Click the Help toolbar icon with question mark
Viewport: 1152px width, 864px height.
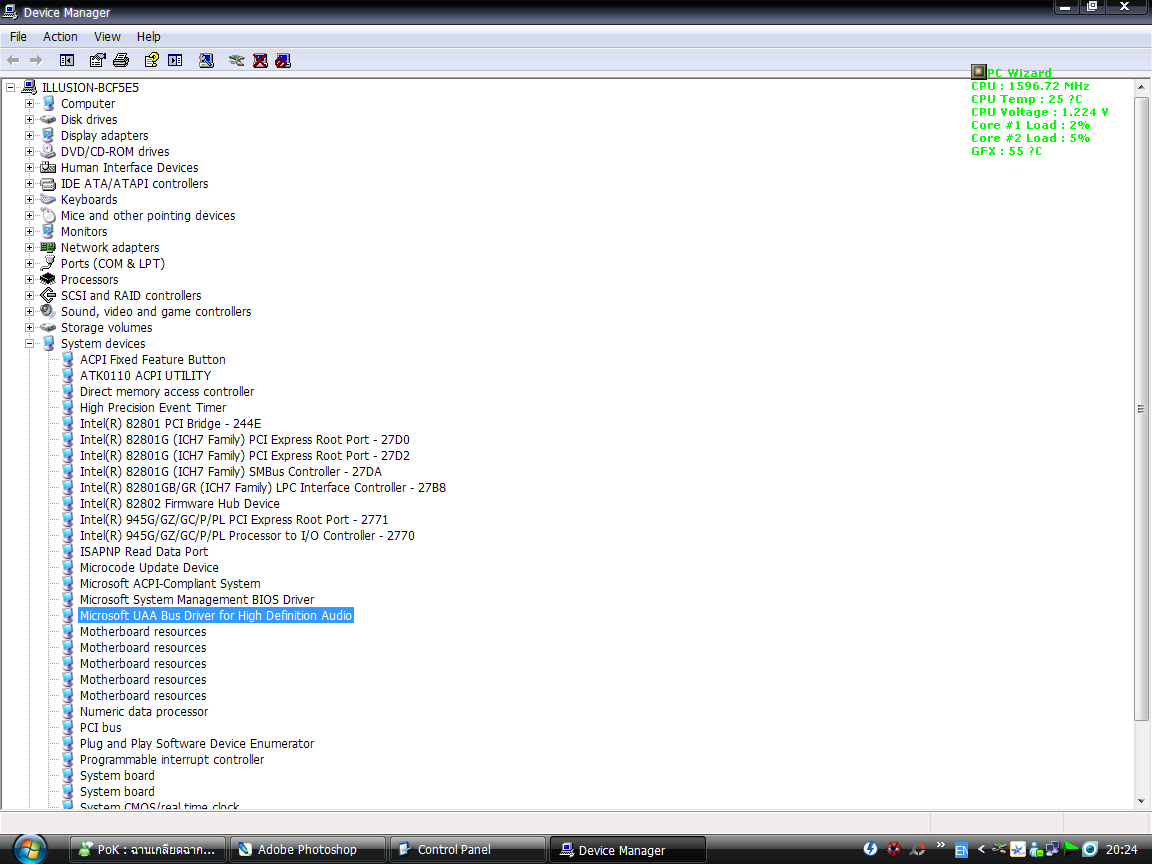151,60
